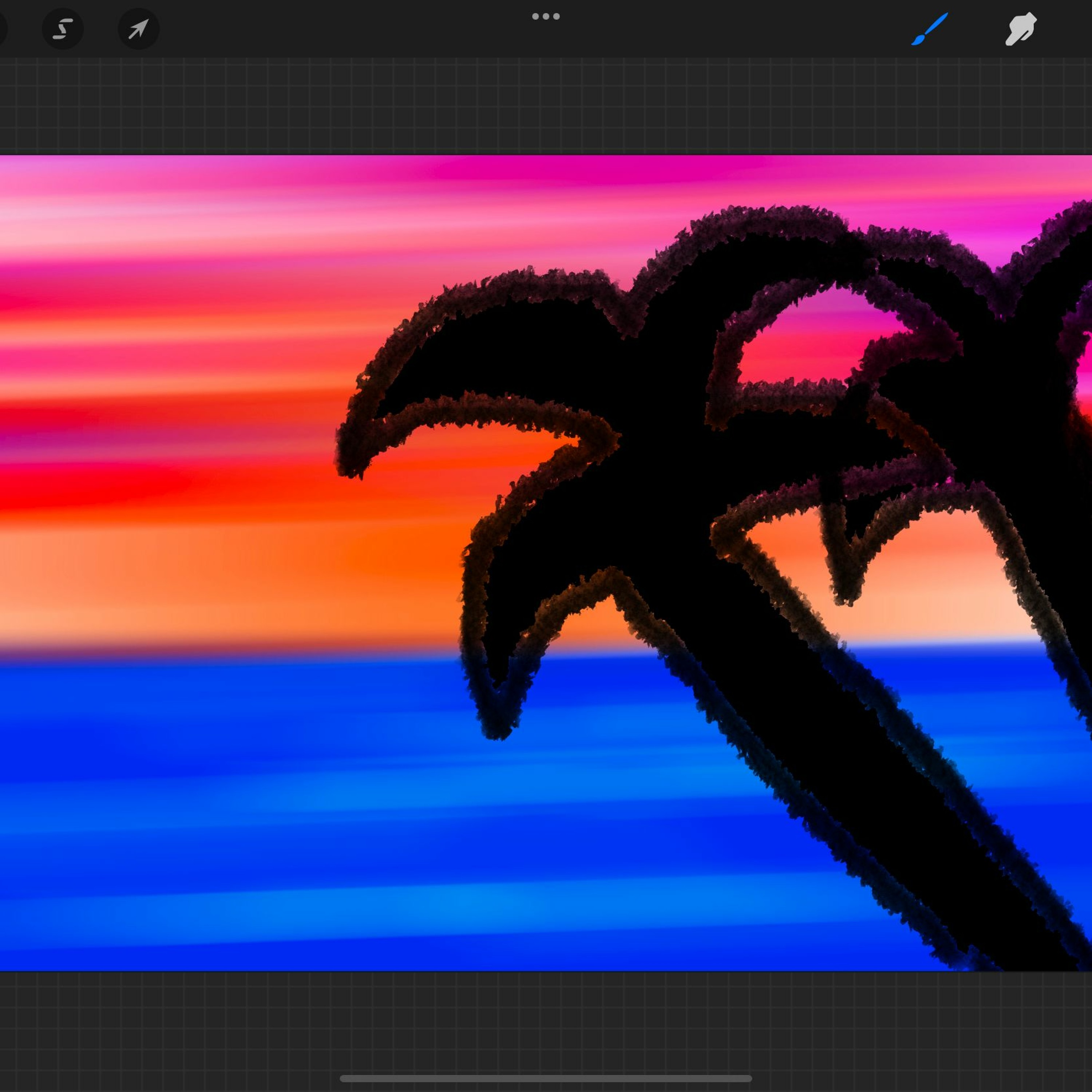
Task: Activate the Transform arrow tool
Action: point(138,29)
